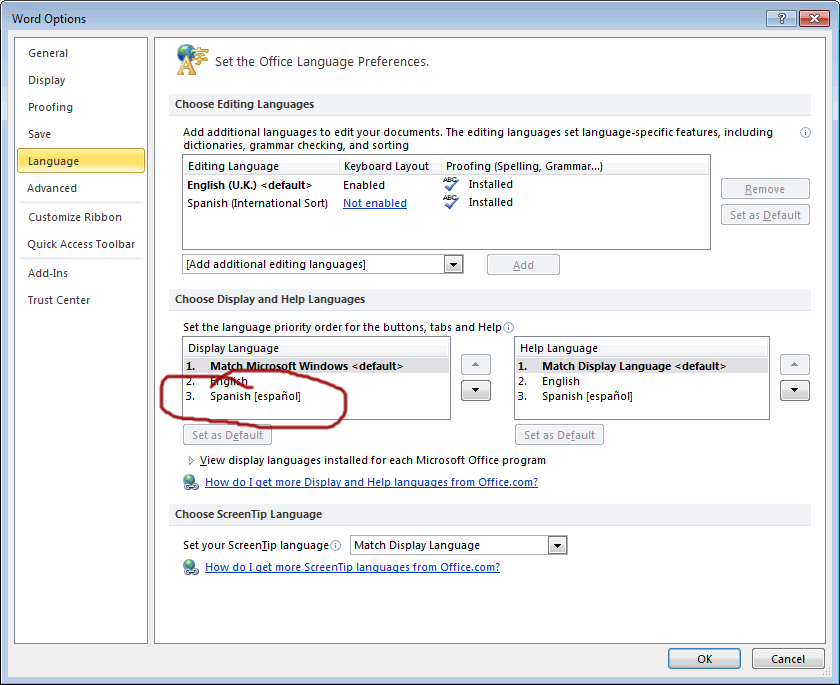The width and height of the screenshot is (840, 685).
Task: Expand the additional editing languages dropdown
Action: coord(453,264)
